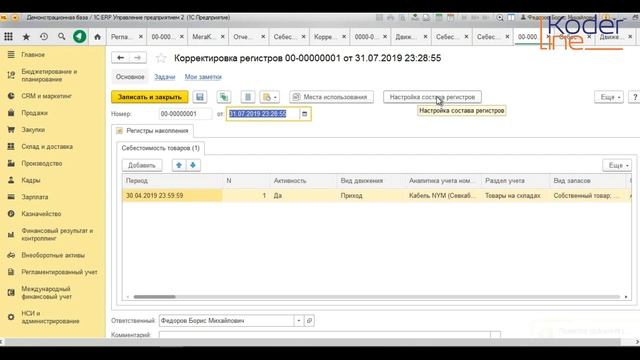640x360 pixels.
Task: Add document to favorites star
Action: click(161, 58)
